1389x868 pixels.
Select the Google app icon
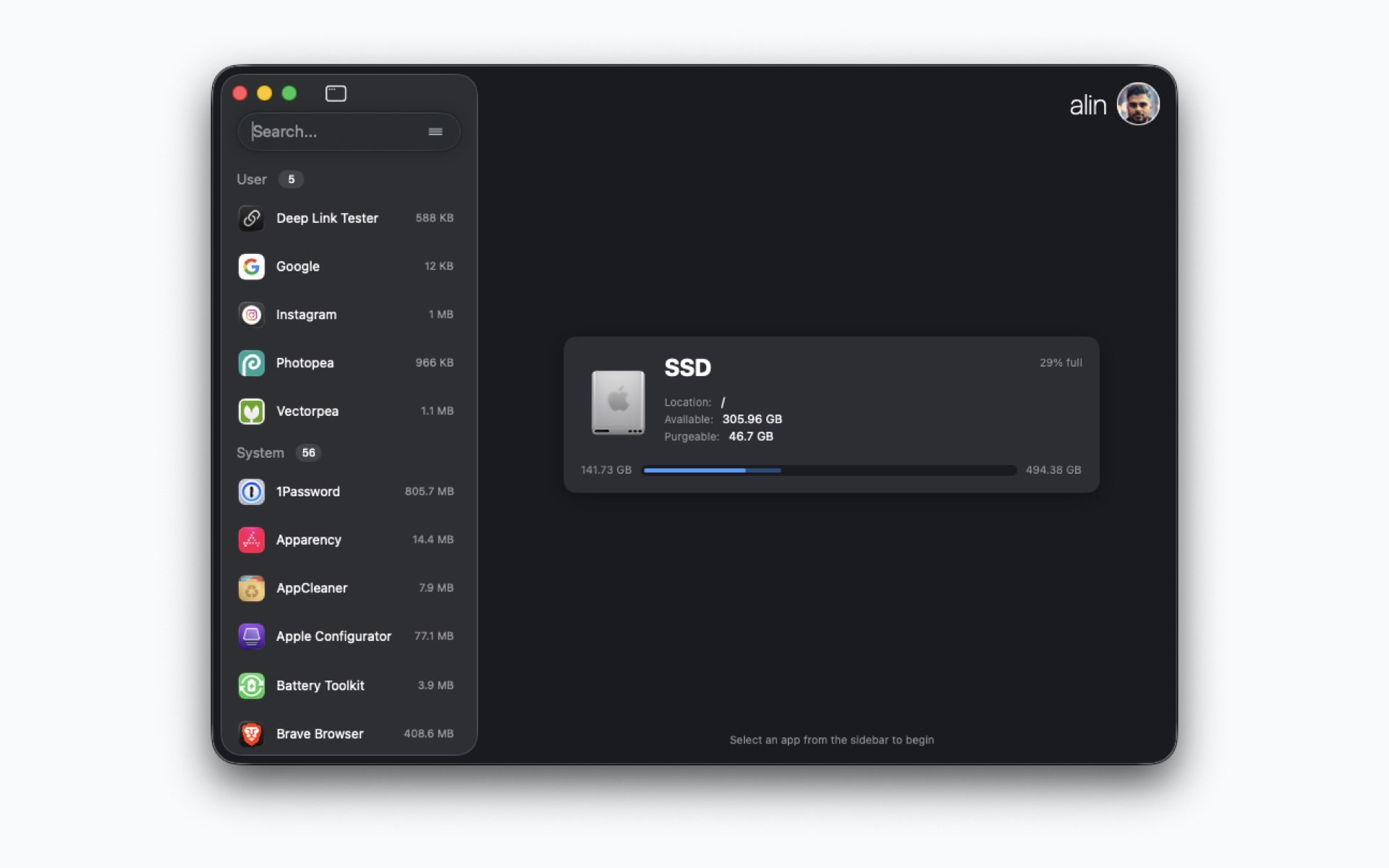point(251,266)
